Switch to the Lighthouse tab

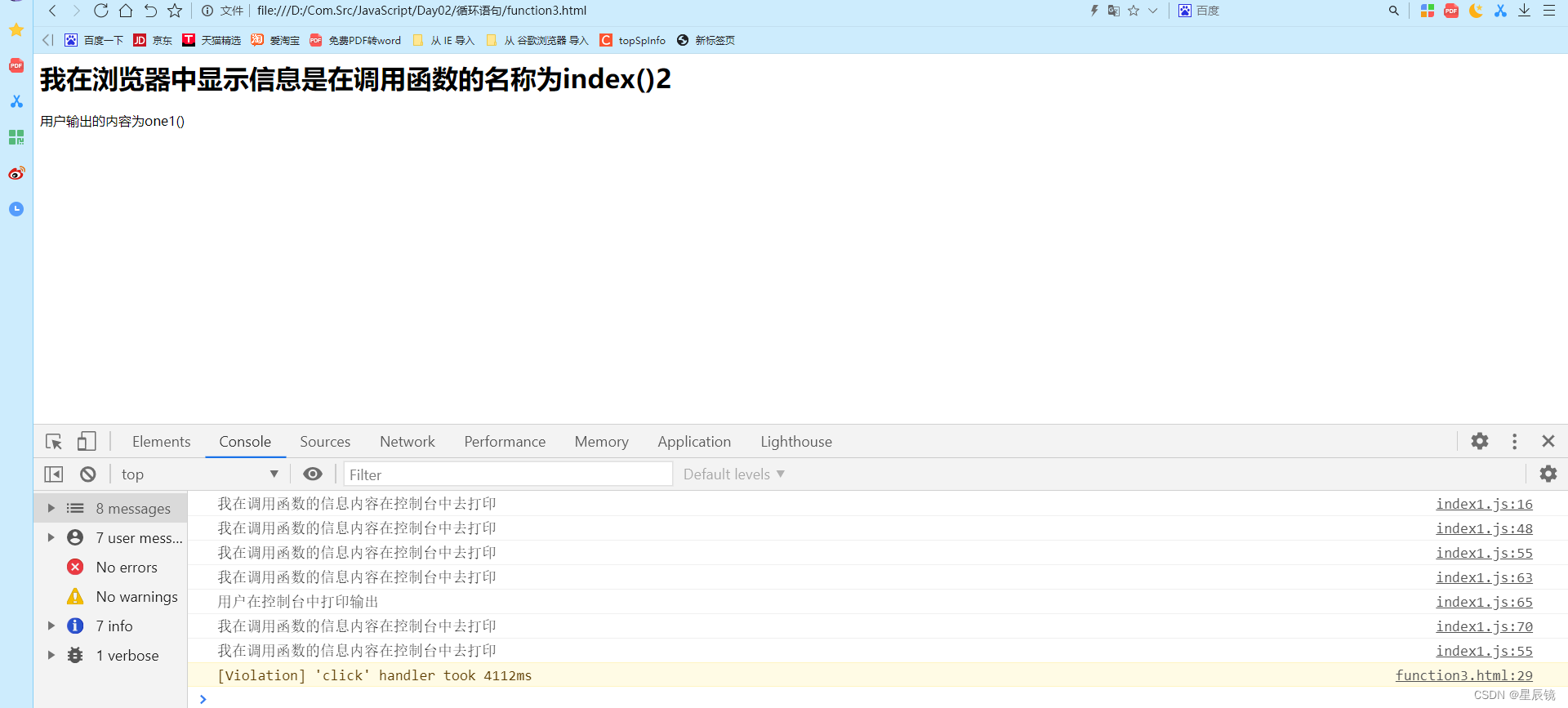click(796, 442)
